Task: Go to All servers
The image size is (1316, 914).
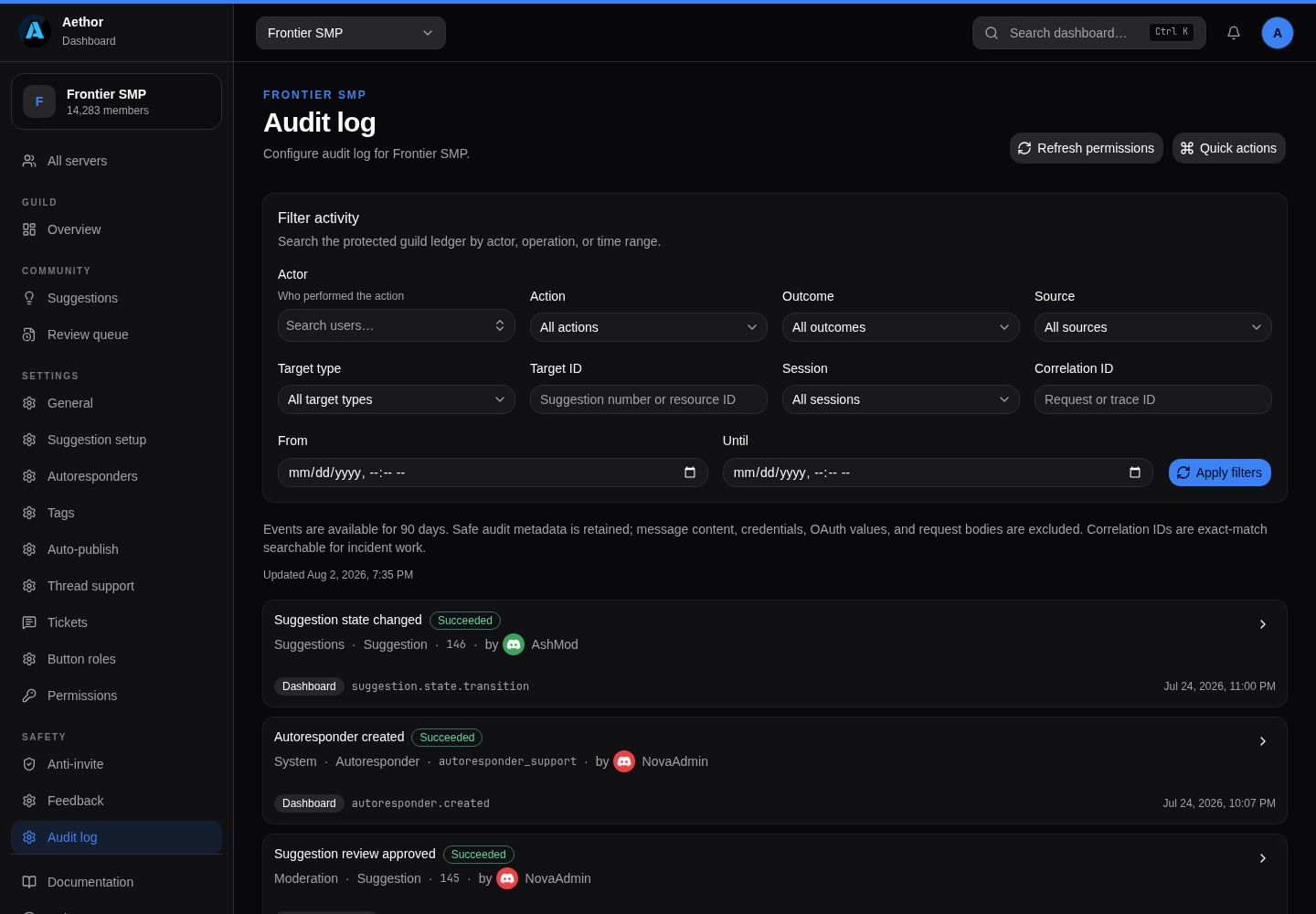Action: [x=116, y=161]
